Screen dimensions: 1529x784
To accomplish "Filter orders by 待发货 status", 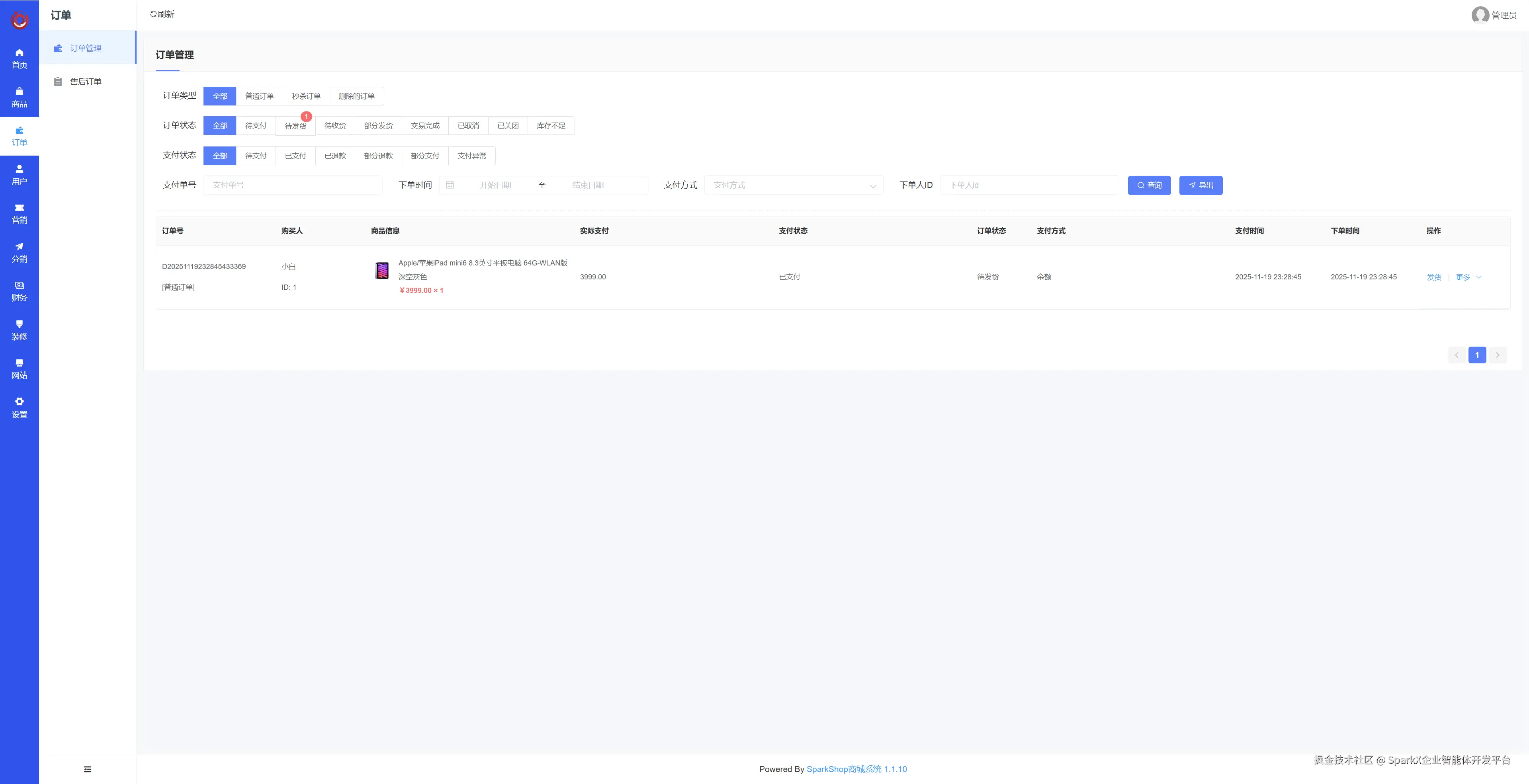I will pos(295,126).
